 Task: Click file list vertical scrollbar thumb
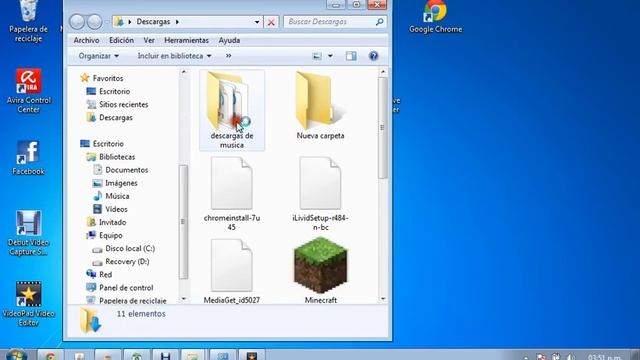pos(382,127)
